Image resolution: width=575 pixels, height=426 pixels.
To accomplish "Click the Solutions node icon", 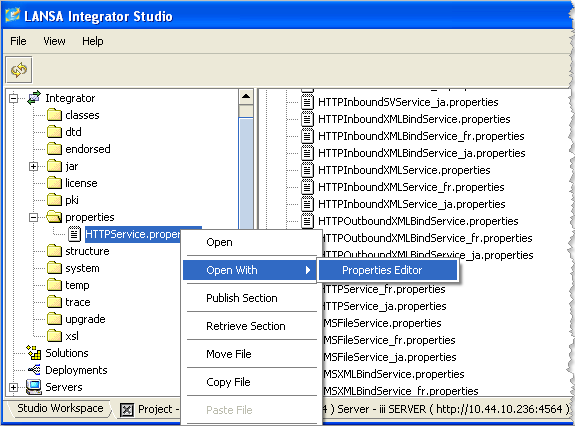I will [x=34, y=353].
